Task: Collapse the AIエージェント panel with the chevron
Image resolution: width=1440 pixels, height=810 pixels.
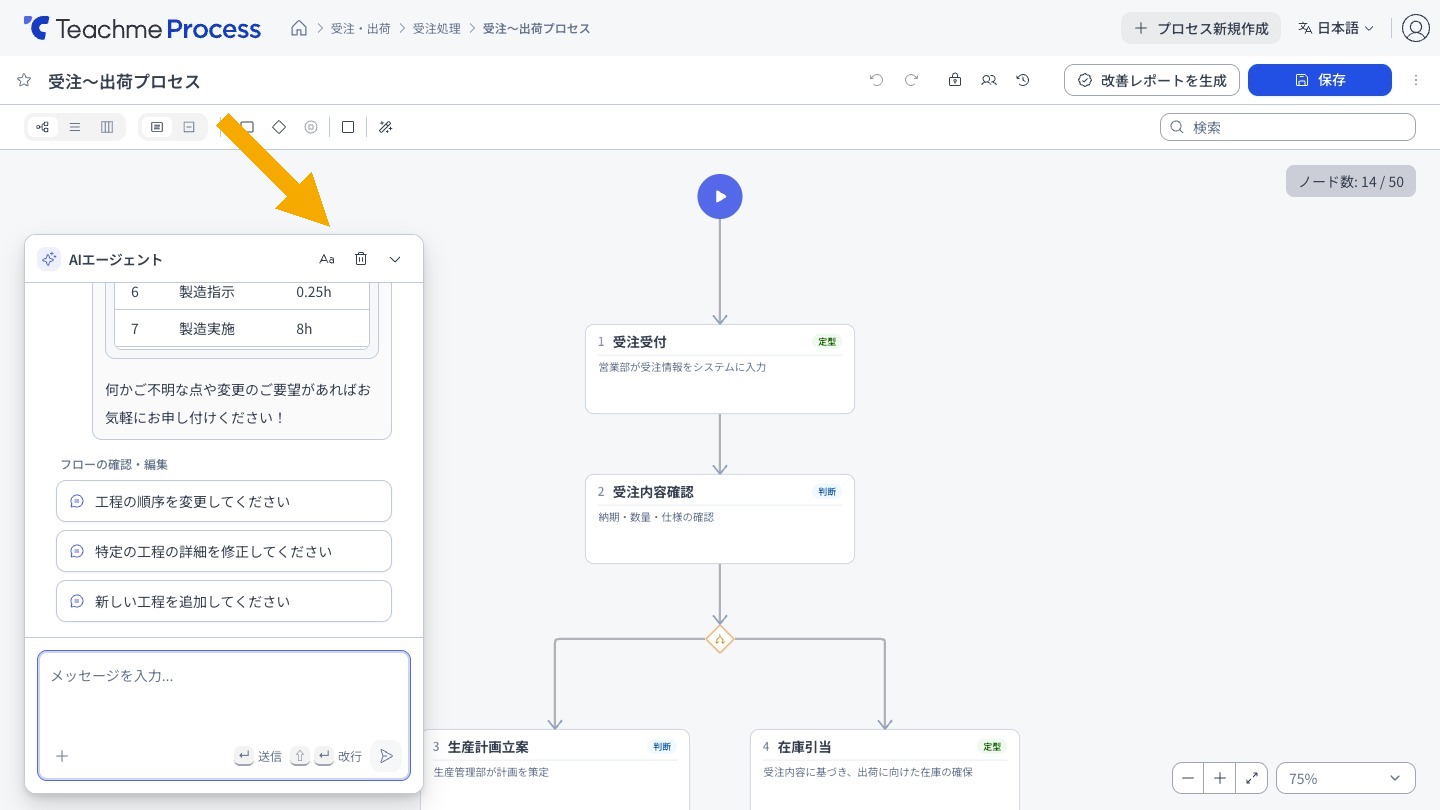Action: coord(395,259)
